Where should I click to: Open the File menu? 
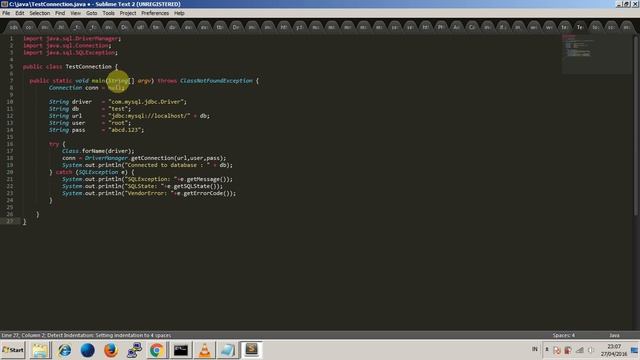(x=6, y=13)
